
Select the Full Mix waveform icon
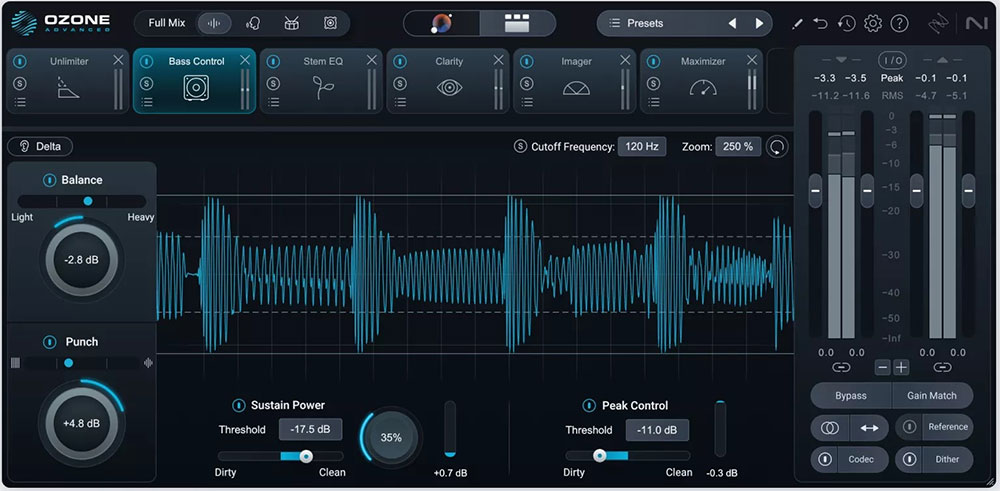[x=214, y=24]
